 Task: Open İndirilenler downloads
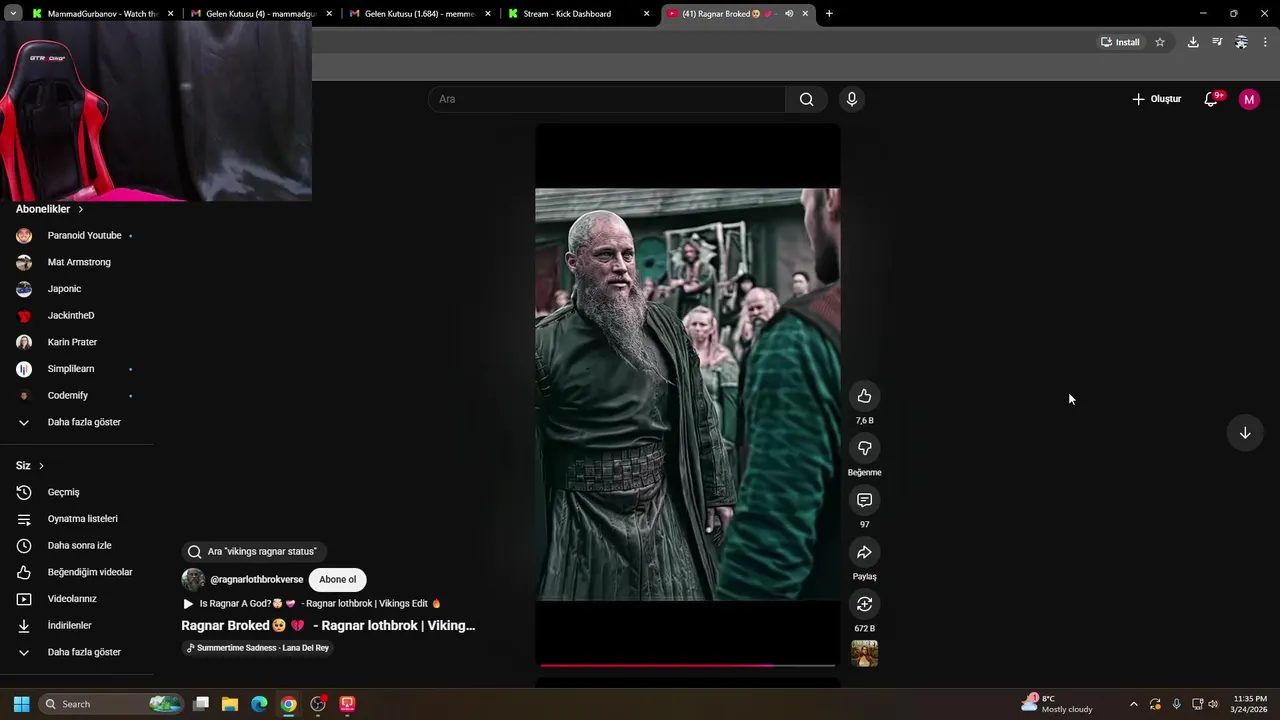(x=76, y=626)
